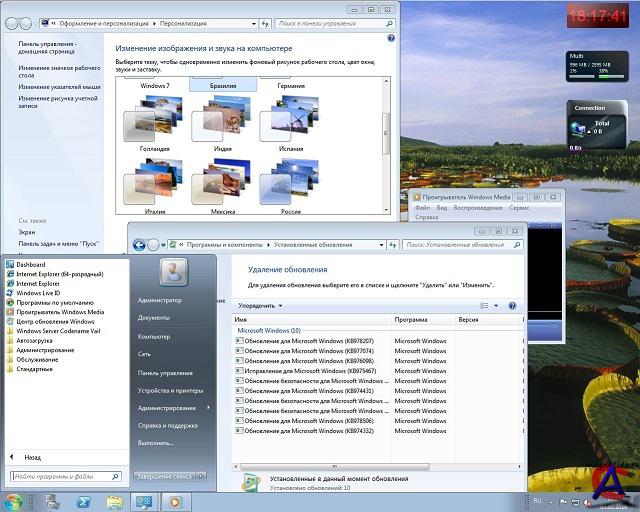Open Изменение указателей мыши link
Image resolution: width=640 pixels, height=512 pixels.
59,87
